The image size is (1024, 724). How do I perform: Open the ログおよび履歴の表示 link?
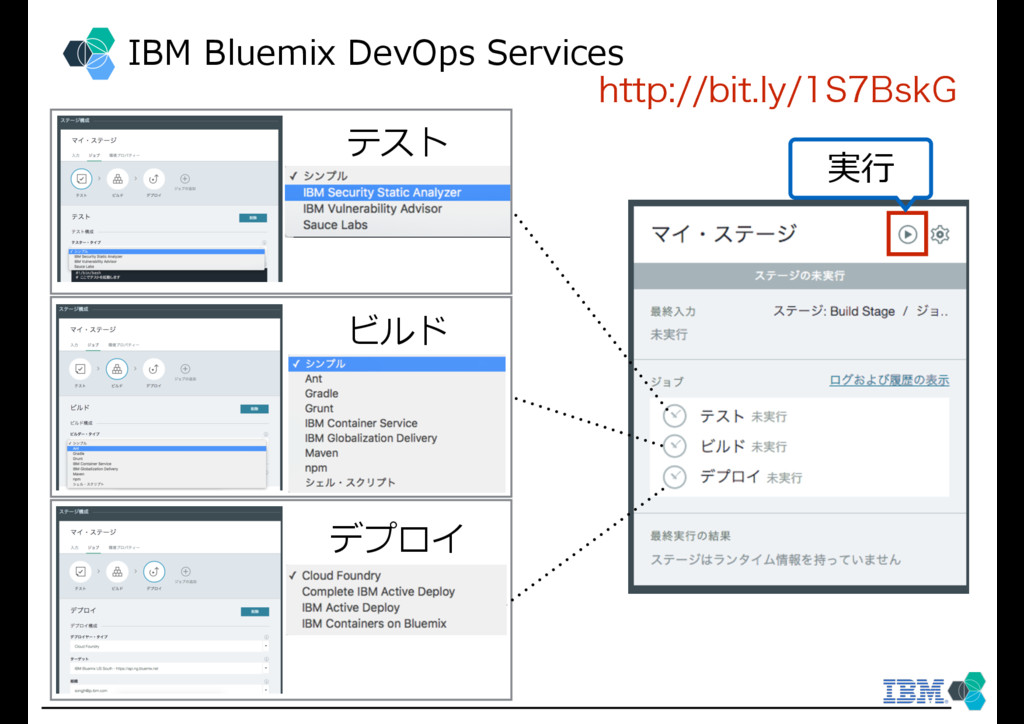tap(889, 380)
